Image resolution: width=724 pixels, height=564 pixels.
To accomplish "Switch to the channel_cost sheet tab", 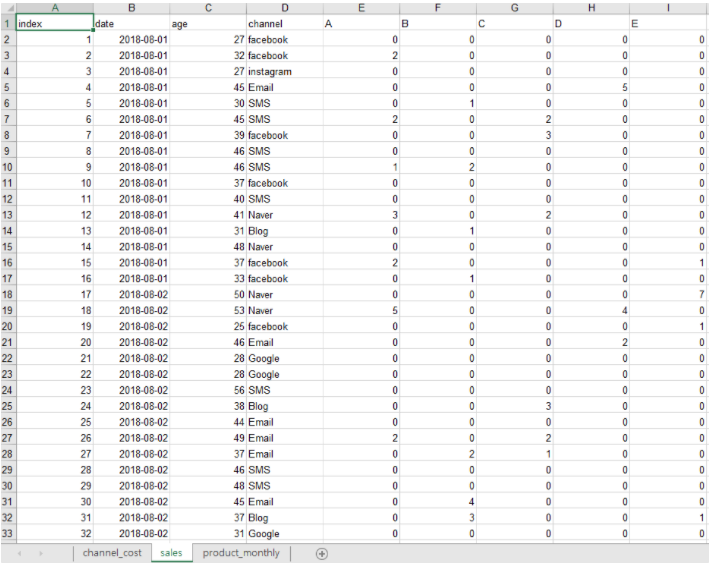I will [112, 553].
